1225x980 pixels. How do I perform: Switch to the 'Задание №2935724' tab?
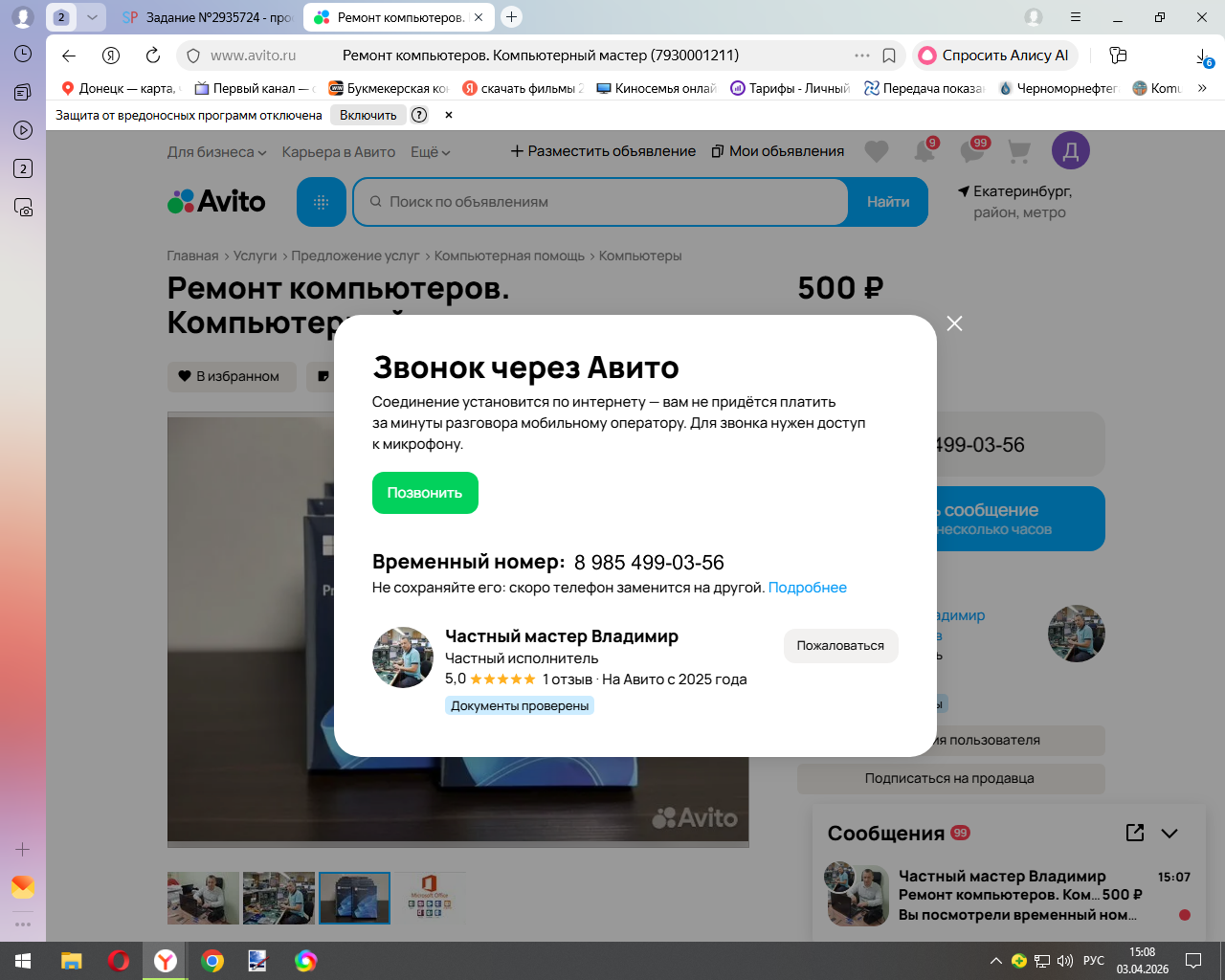pos(208,17)
